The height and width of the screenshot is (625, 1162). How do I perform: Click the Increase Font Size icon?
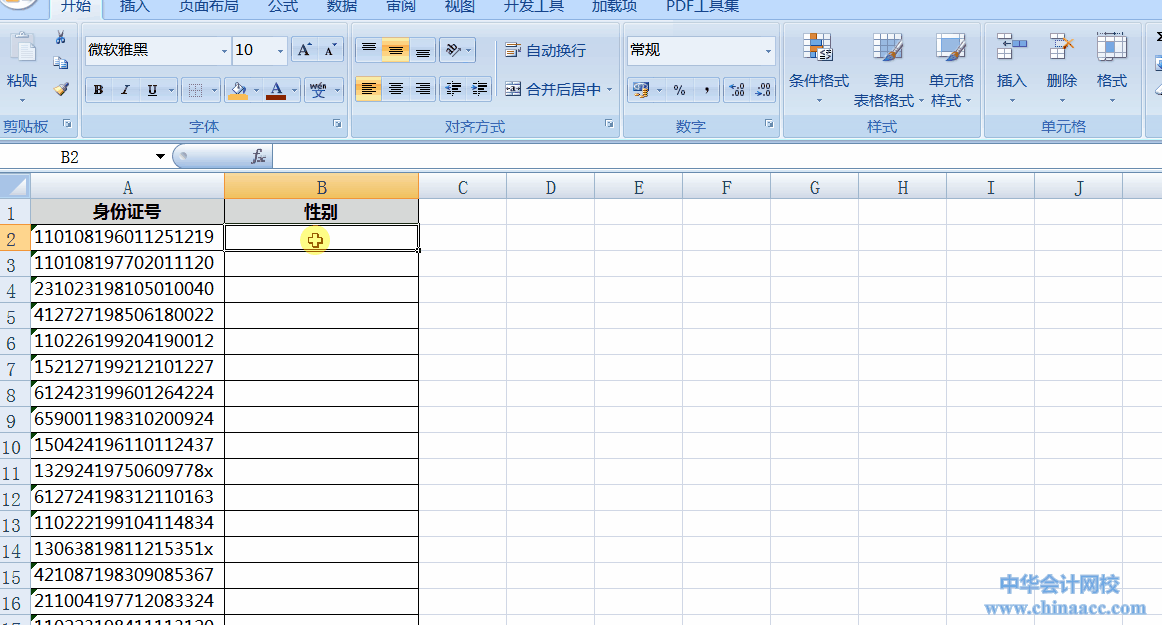point(305,50)
